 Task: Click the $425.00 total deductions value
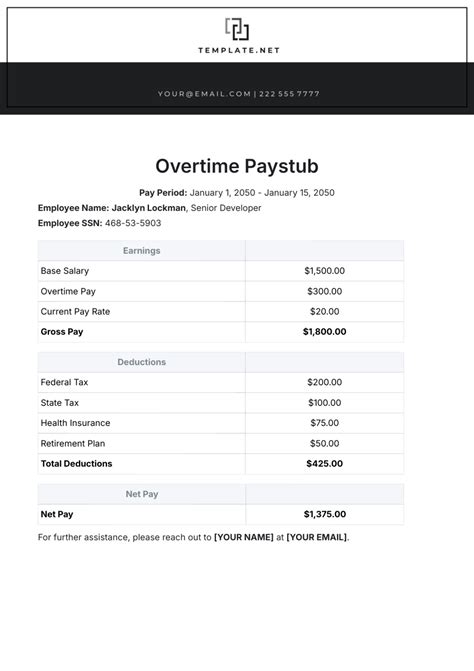click(x=325, y=463)
